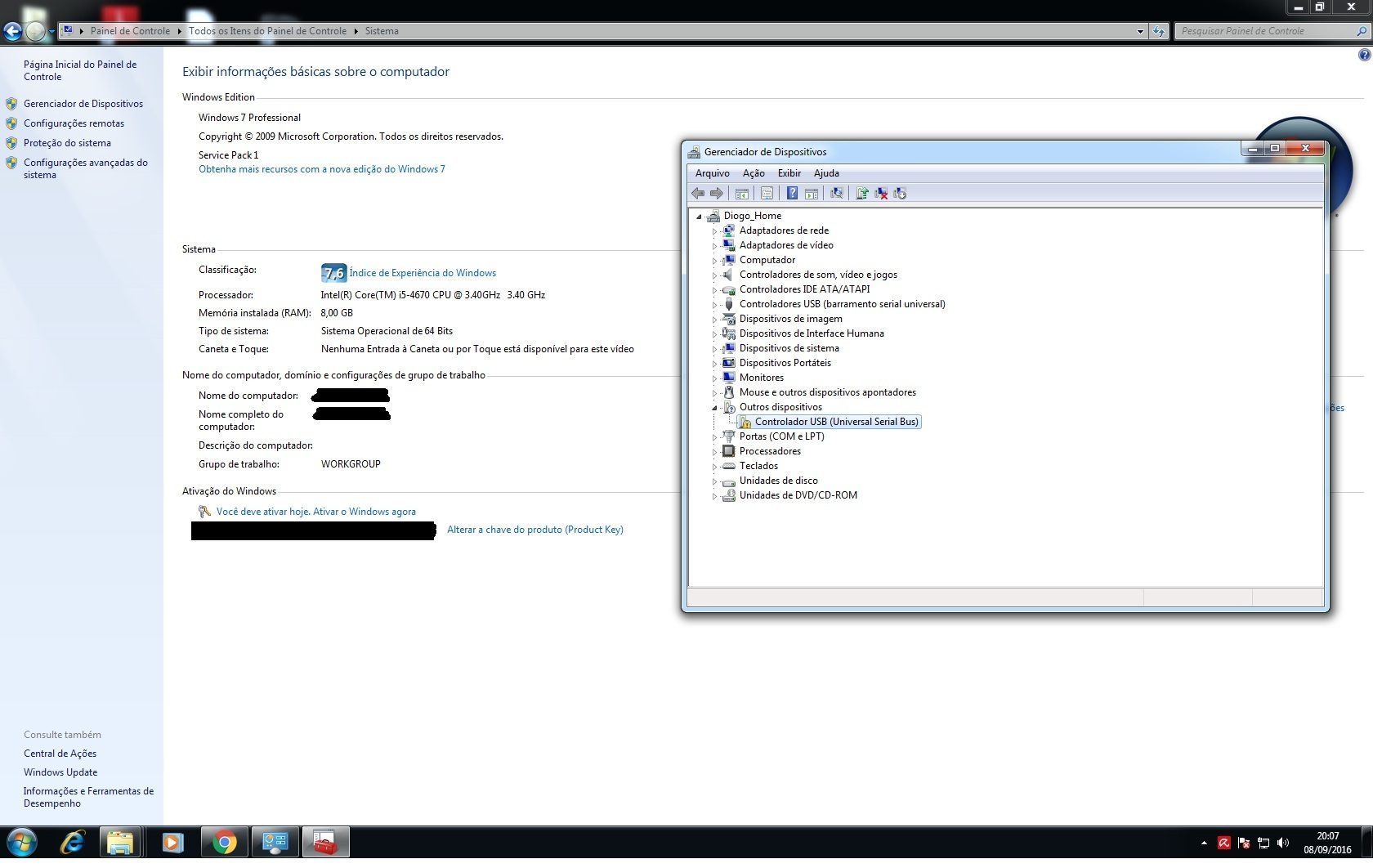Click Painel de Controle breadcrumb
This screenshot has width=1373, height=868.
(130, 31)
